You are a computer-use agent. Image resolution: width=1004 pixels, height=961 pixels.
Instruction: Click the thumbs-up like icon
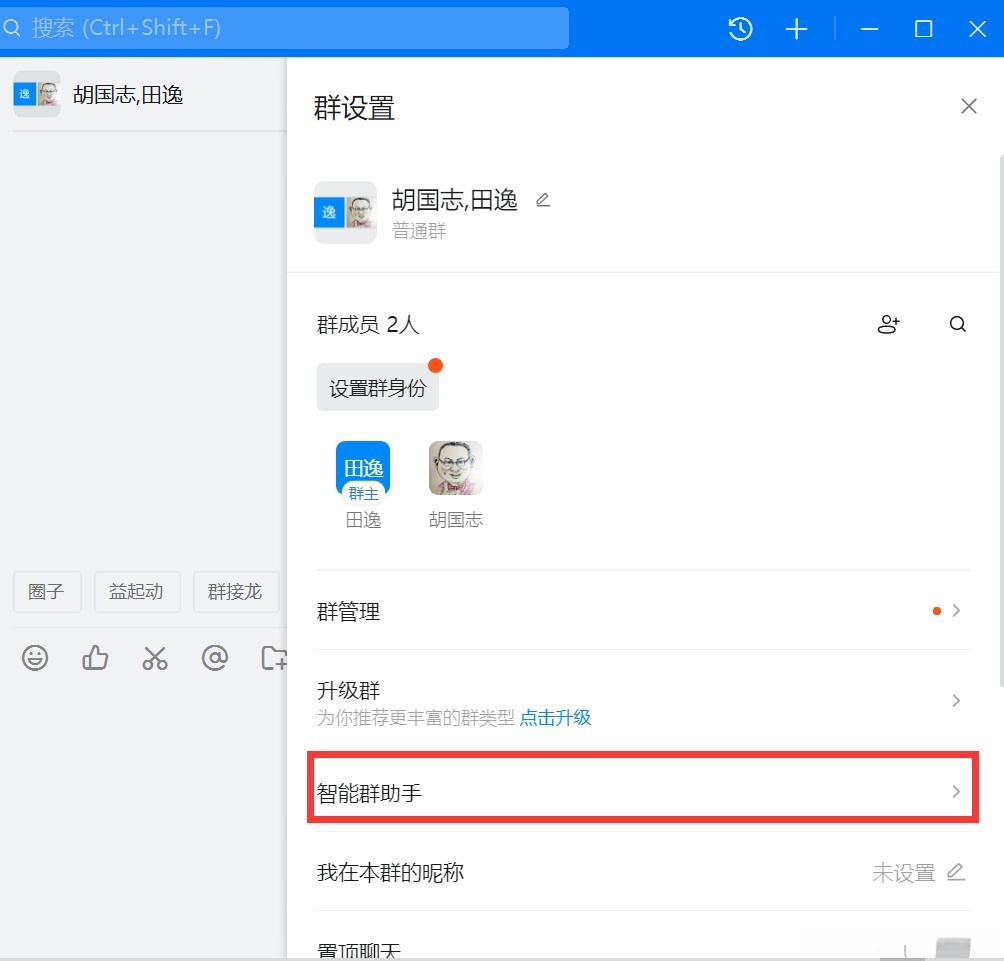click(95, 658)
